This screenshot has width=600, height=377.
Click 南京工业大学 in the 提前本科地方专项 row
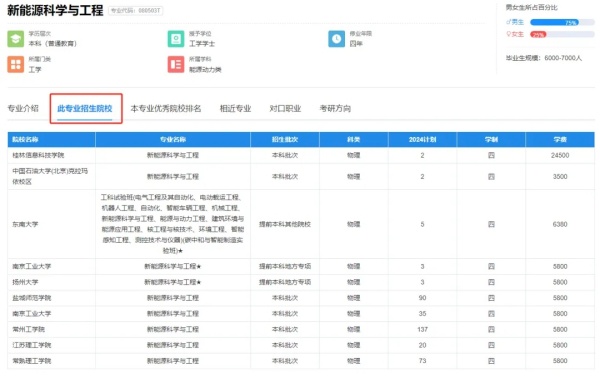pos(31,266)
